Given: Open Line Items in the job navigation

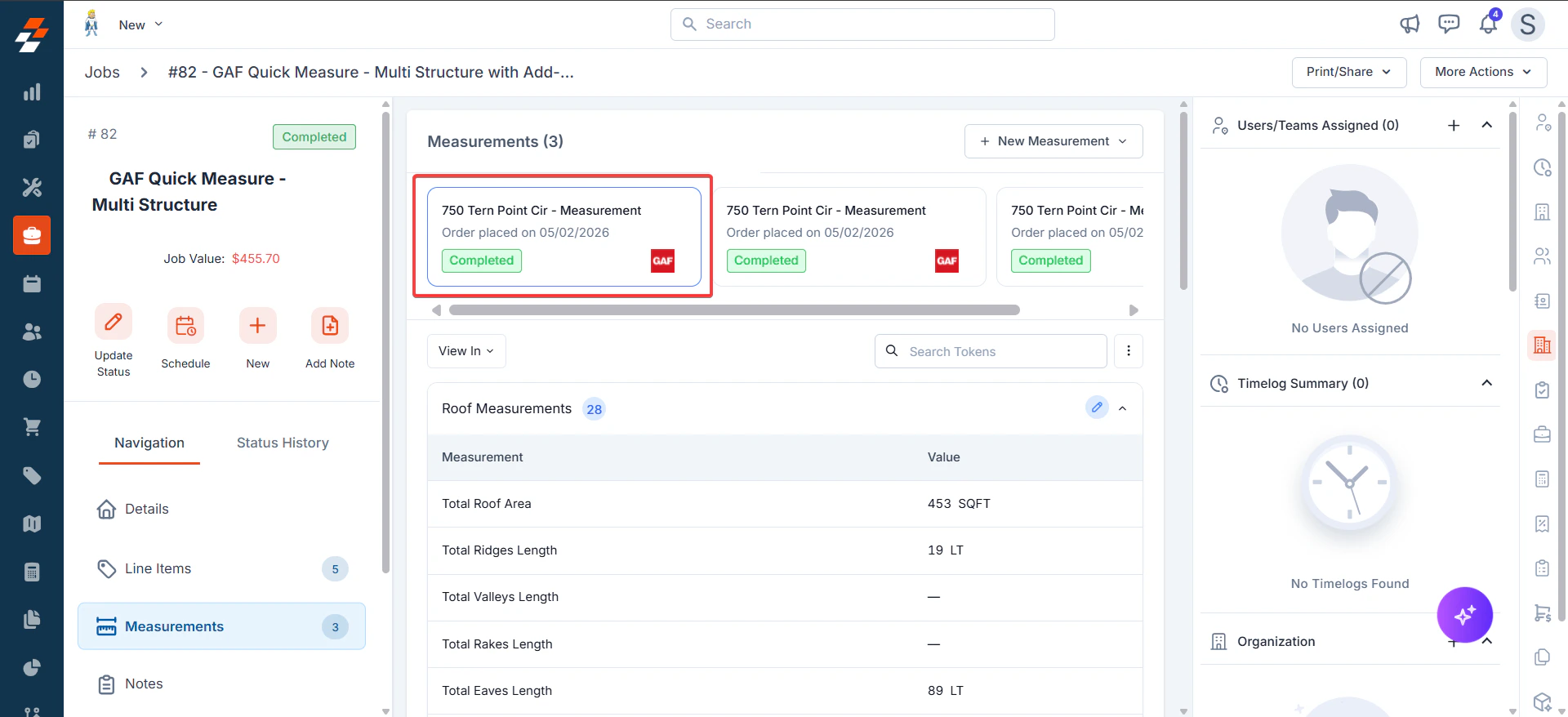Looking at the screenshot, I should coord(221,568).
